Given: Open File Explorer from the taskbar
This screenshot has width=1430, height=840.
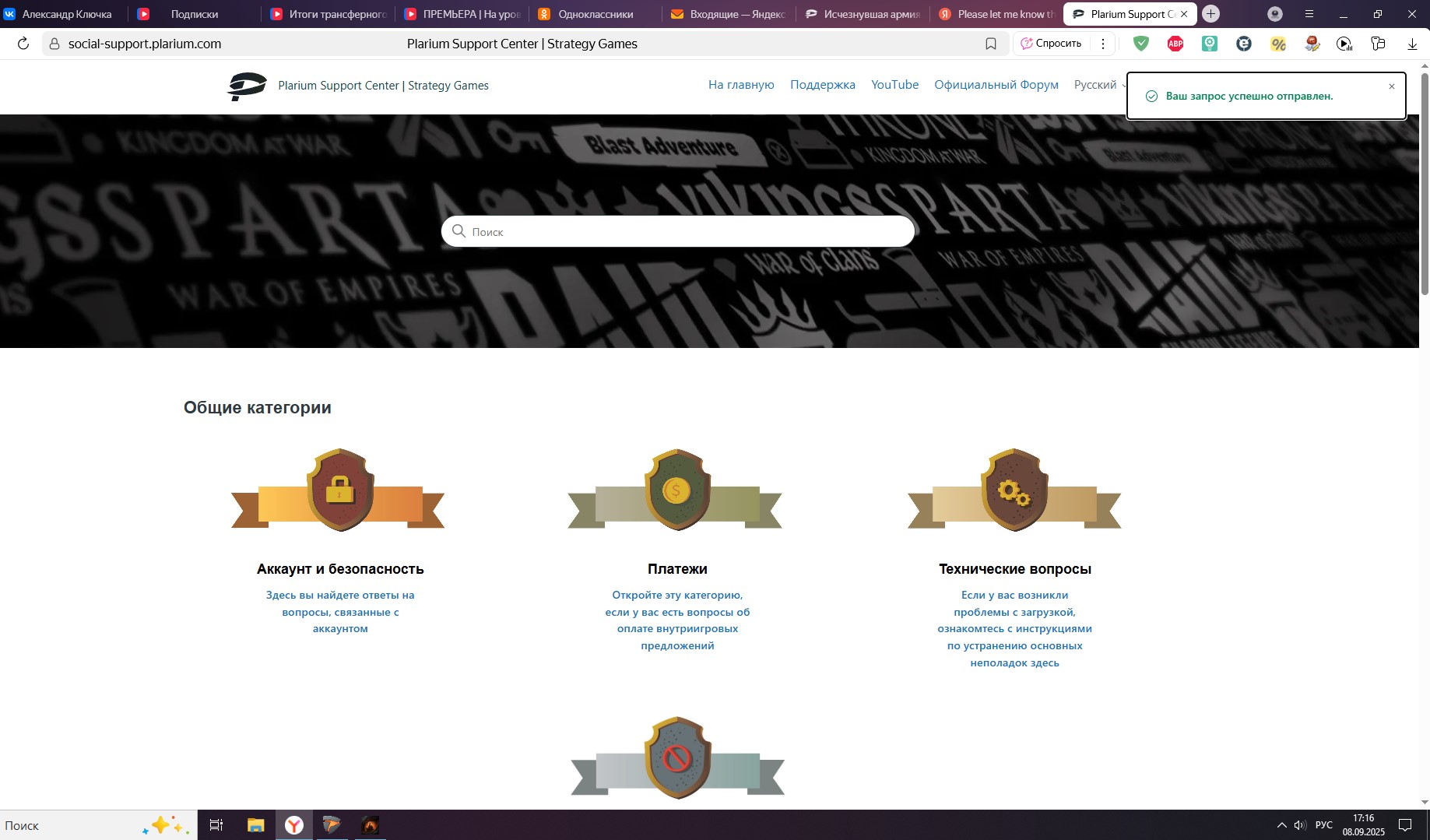Looking at the screenshot, I should click(x=255, y=825).
